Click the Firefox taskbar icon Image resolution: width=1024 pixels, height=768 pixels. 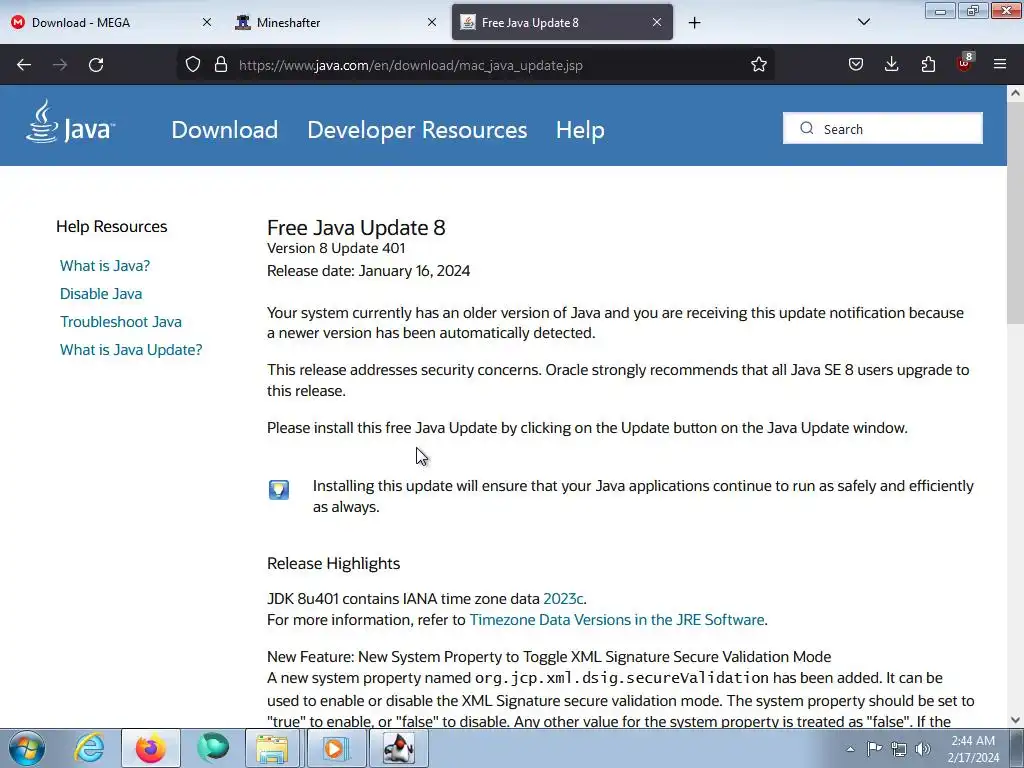[150, 748]
